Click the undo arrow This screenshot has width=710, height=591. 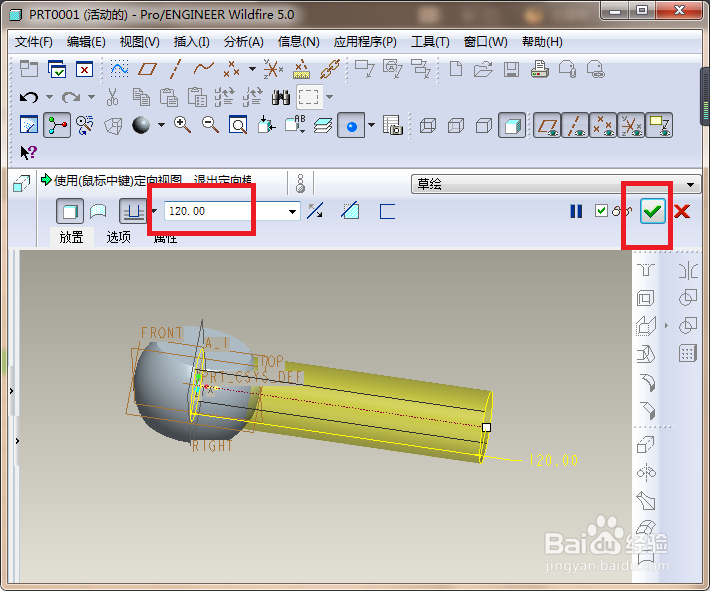tap(29, 97)
